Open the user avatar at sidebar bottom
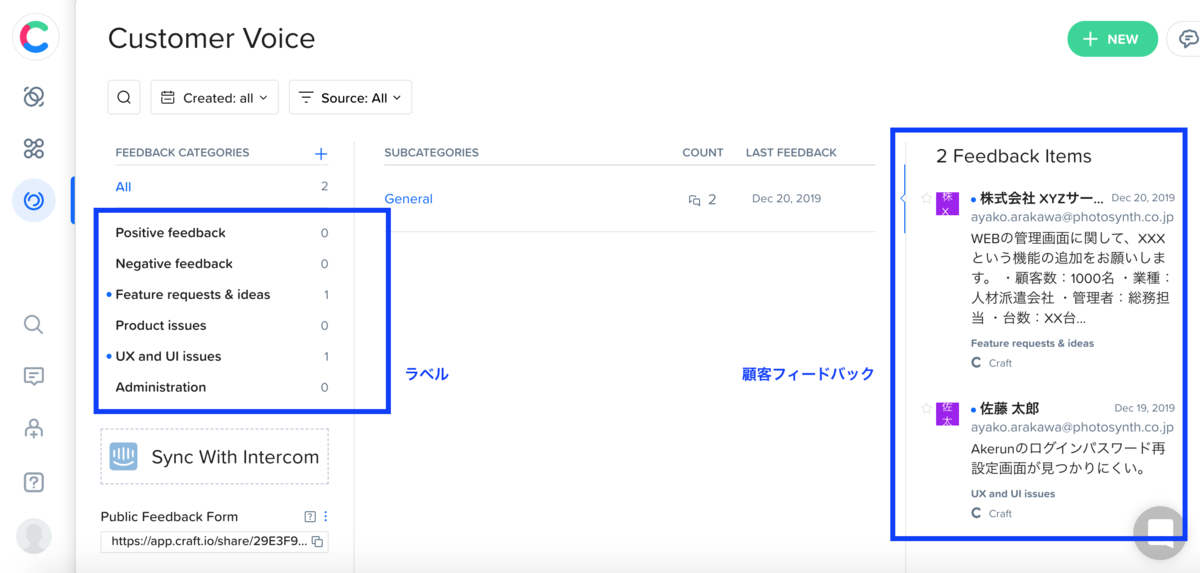 tap(34, 536)
